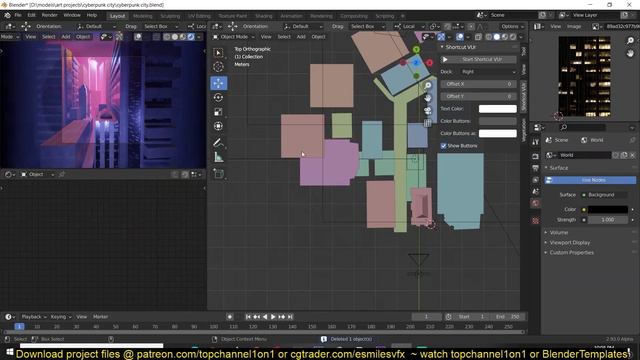This screenshot has width=640, height=360.
Task: Expand the Volume panel
Action: [559, 232]
